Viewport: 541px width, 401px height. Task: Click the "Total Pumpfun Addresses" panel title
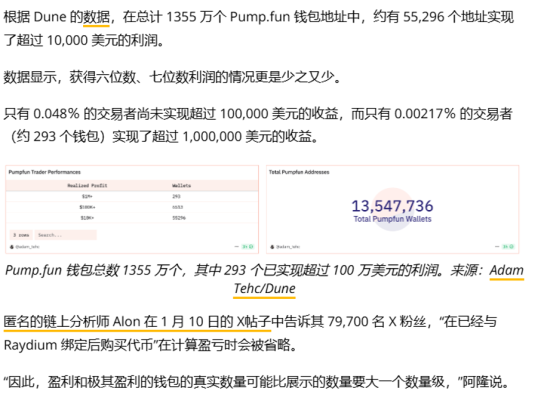point(299,172)
